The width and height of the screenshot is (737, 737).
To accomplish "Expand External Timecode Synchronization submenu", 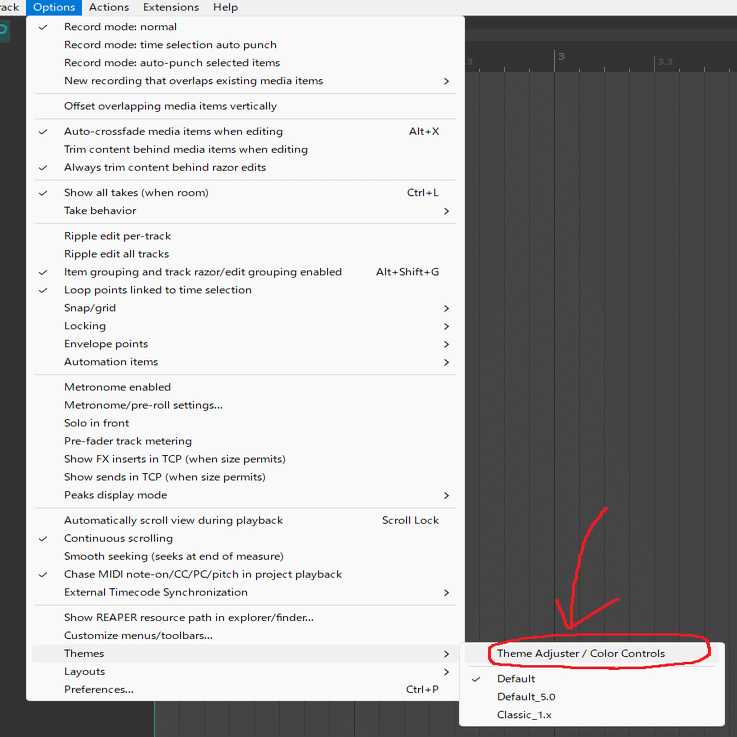I will (x=245, y=592).
